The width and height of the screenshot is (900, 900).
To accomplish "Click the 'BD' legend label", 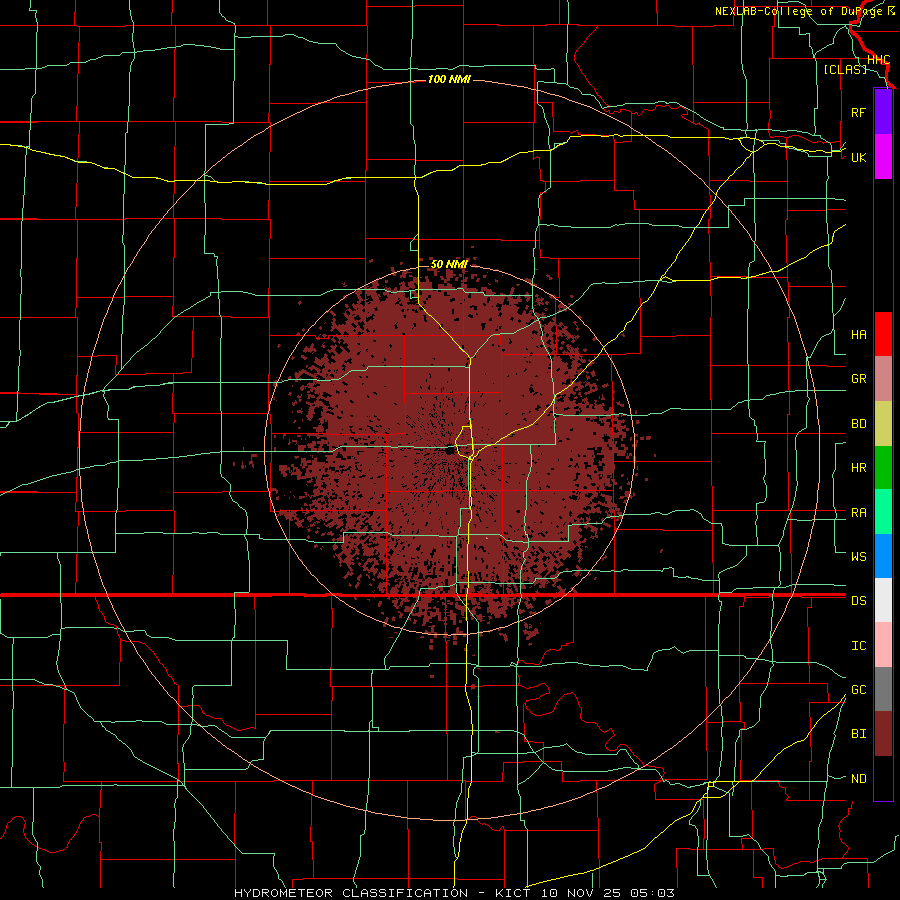I will point(858,424).
